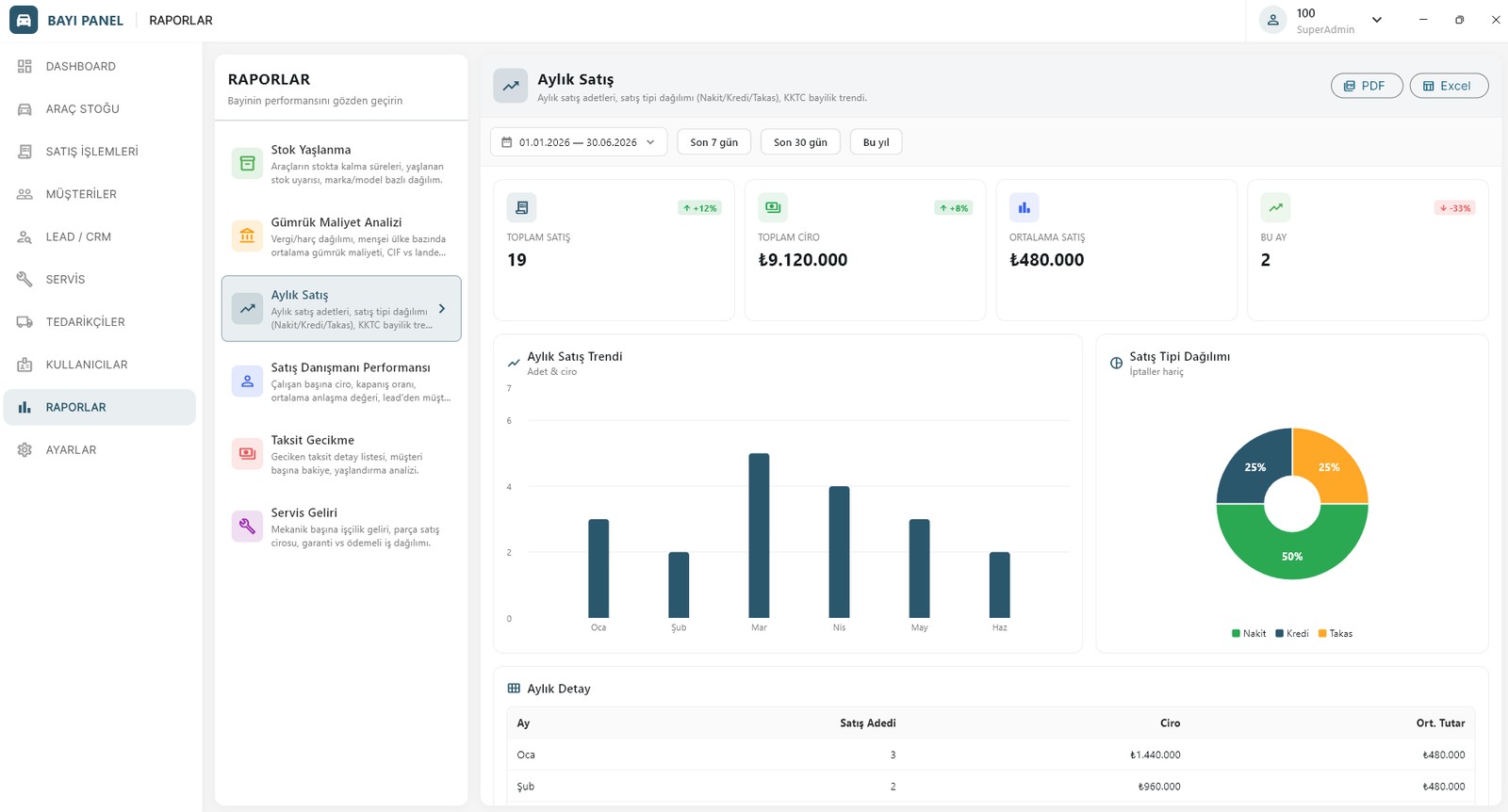The image size is (1508, 812).
Task: Click the Toplam Ciro cash icon
Action: 773,207
